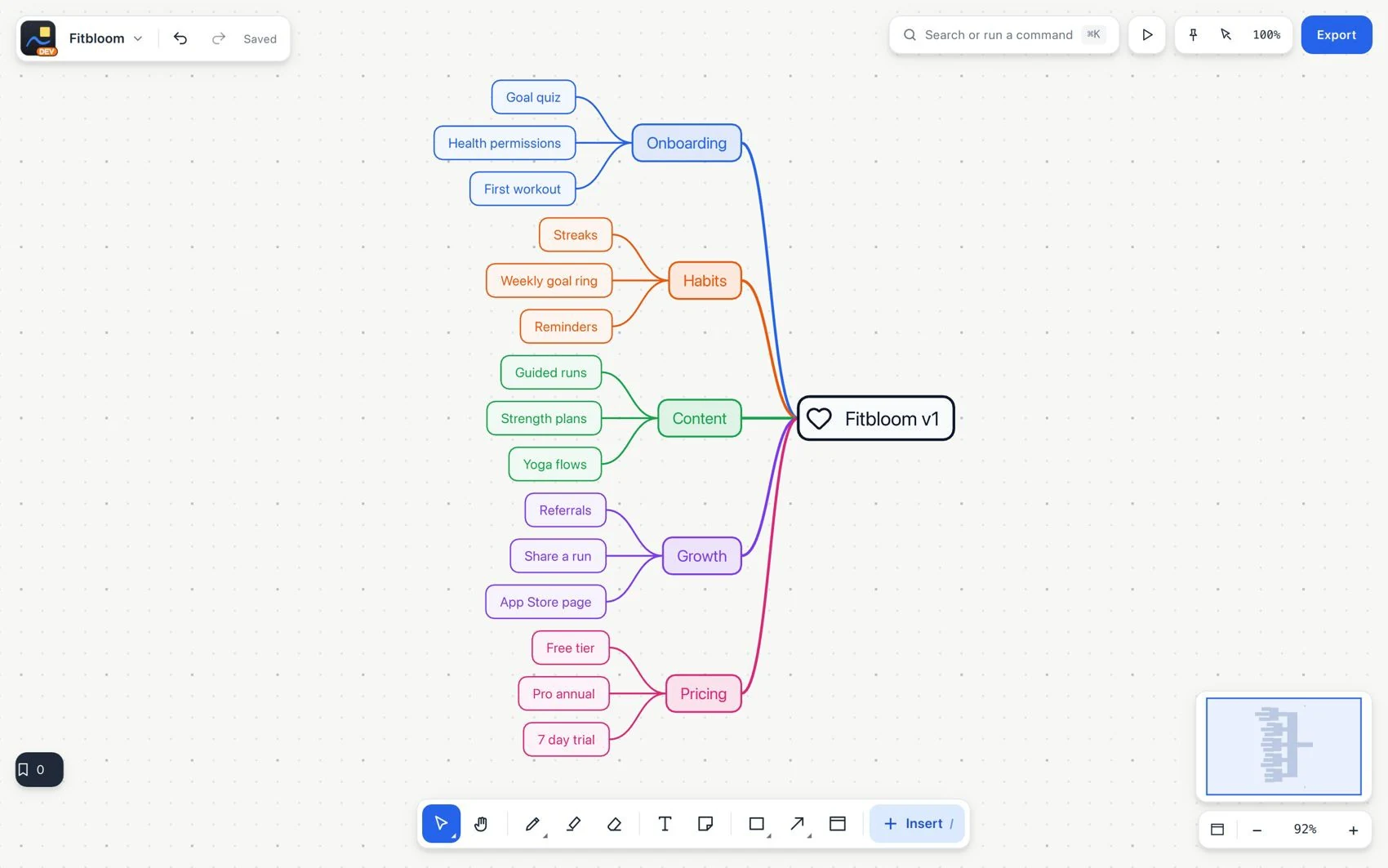Click the Export button
Image resolution: width=1388 pixels, height=868 pixels.
click(1337, 34)
